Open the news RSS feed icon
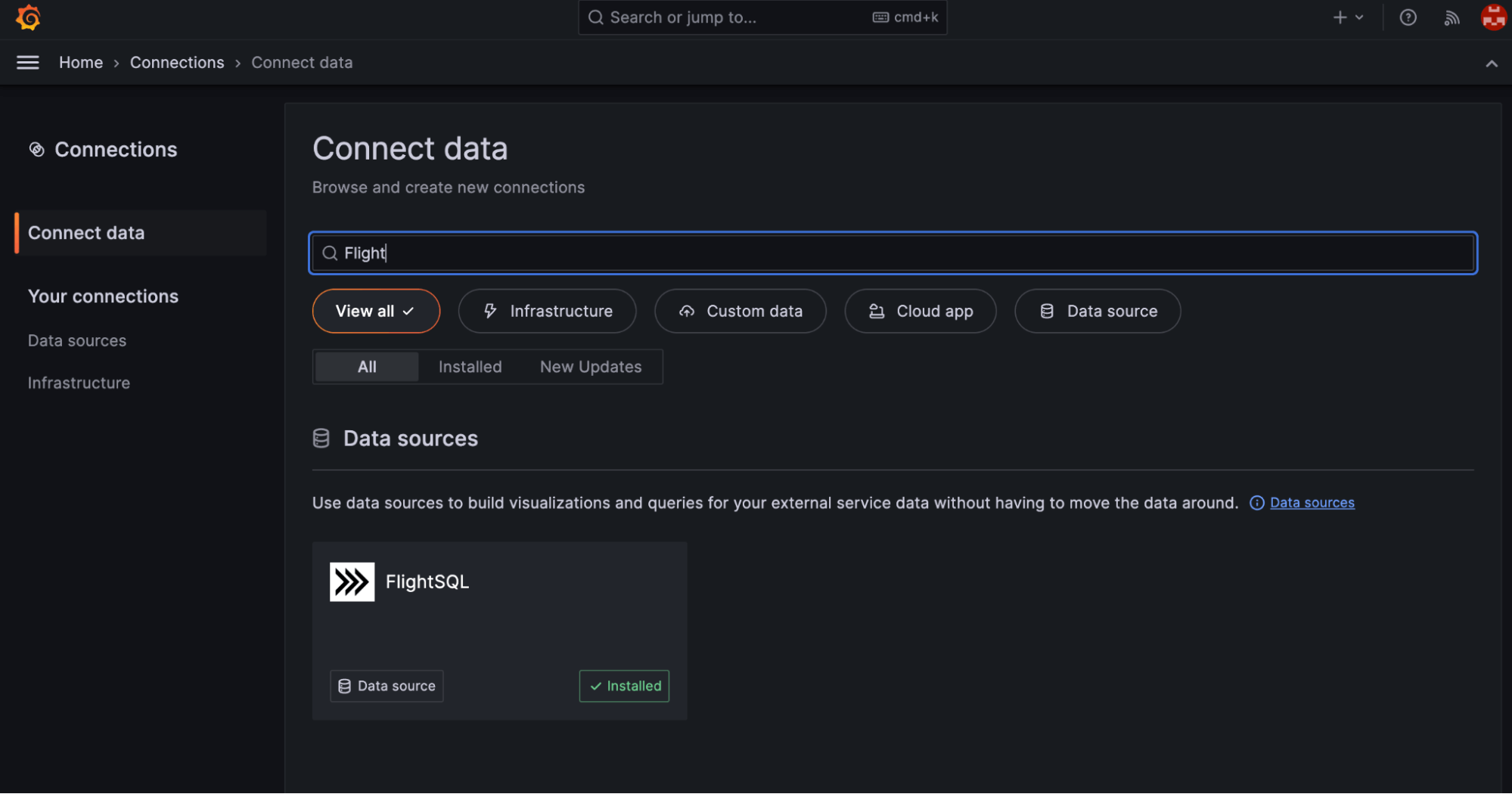The height and width of the screenshot is (794, 1512). (x=1451, y=17)
